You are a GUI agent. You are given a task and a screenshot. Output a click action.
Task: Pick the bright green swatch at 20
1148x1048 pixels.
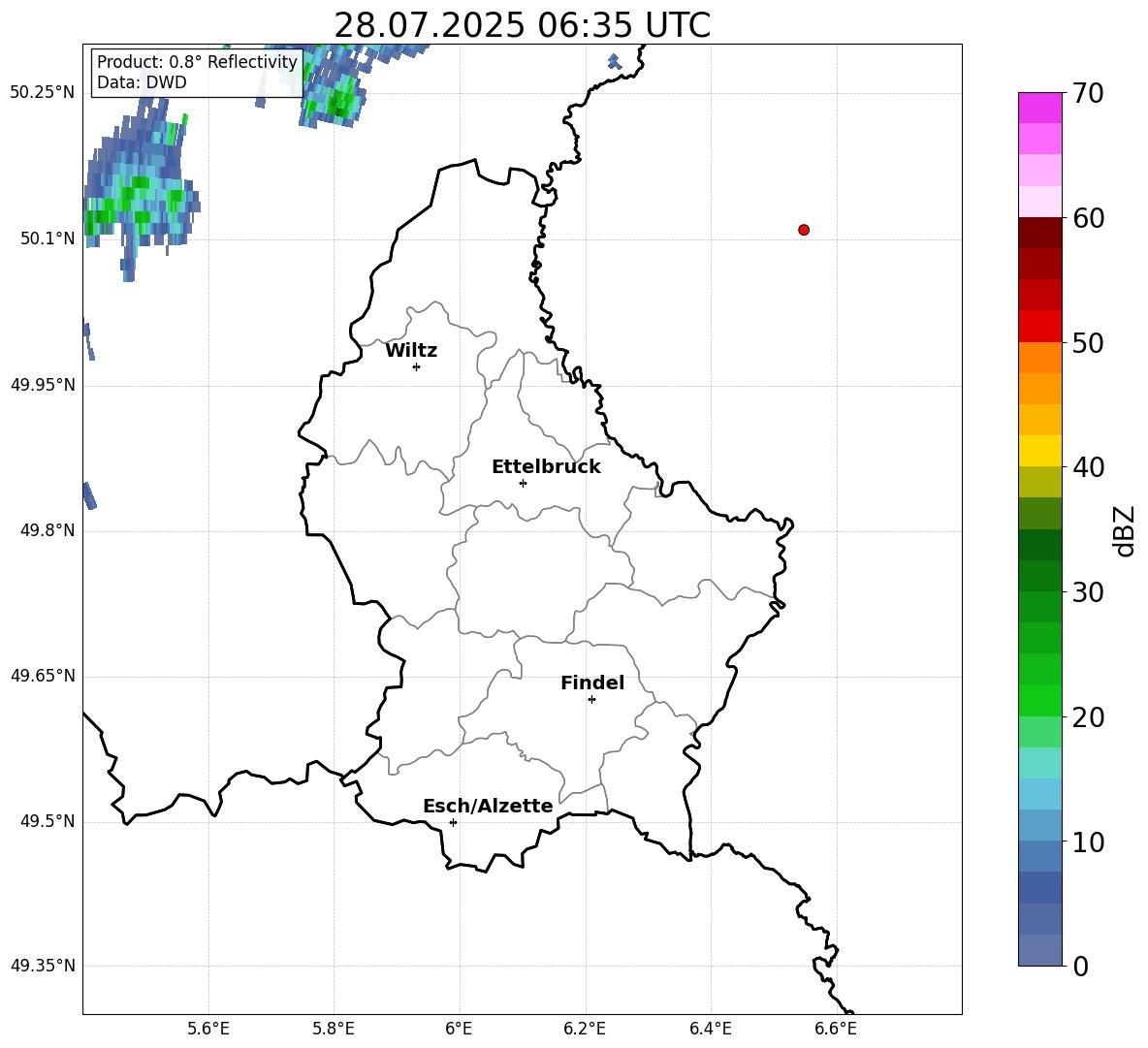pyautogui.click(x=1040, y=700)
